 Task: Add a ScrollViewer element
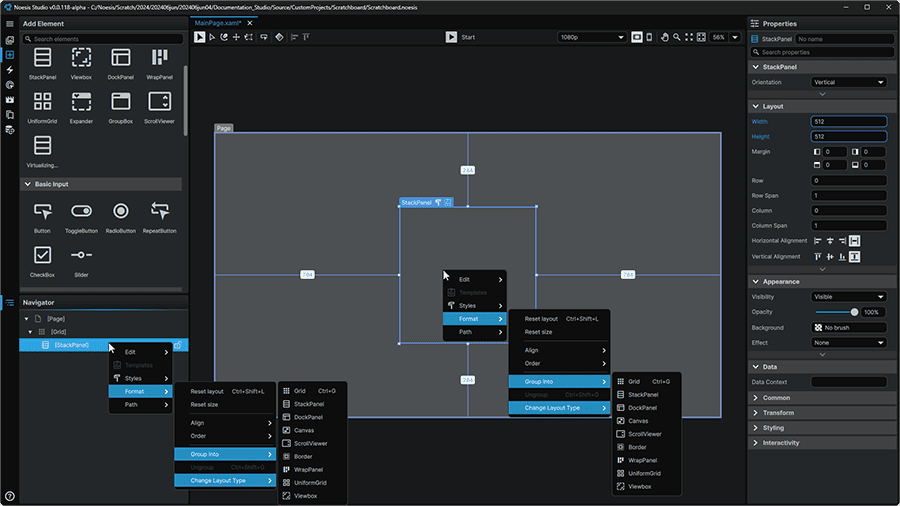160,108
